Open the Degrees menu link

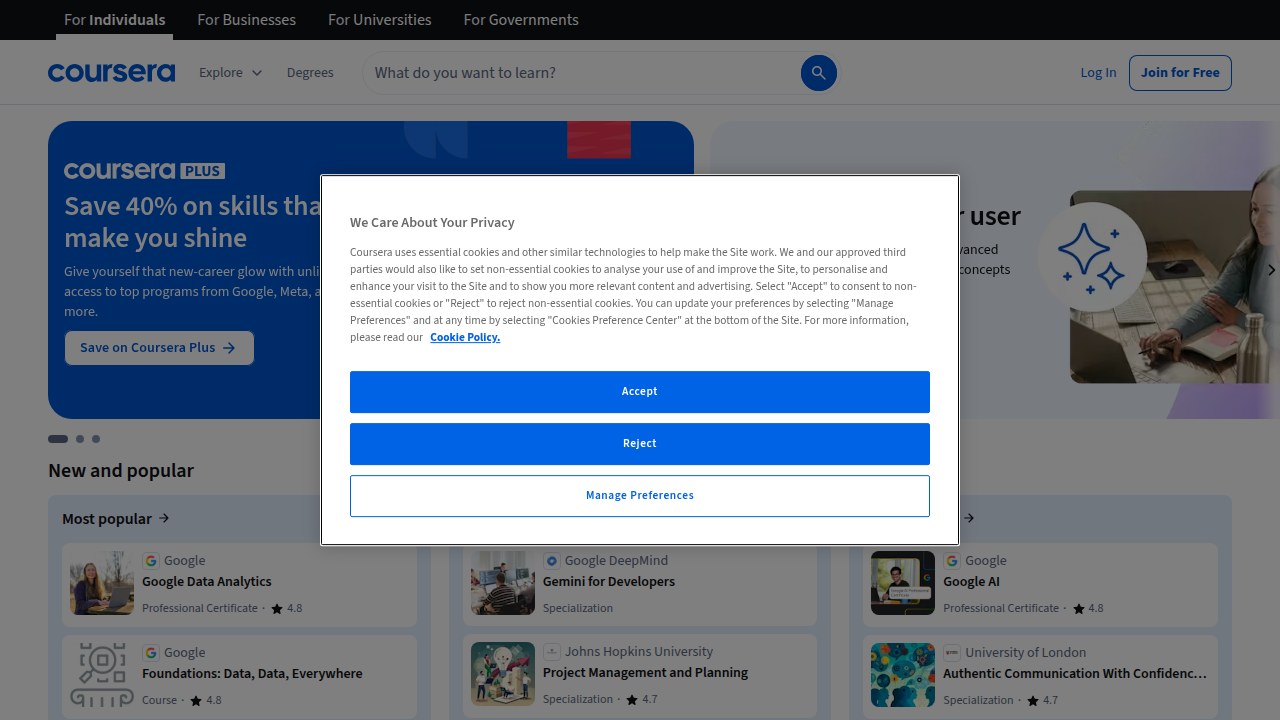[310, 72]
